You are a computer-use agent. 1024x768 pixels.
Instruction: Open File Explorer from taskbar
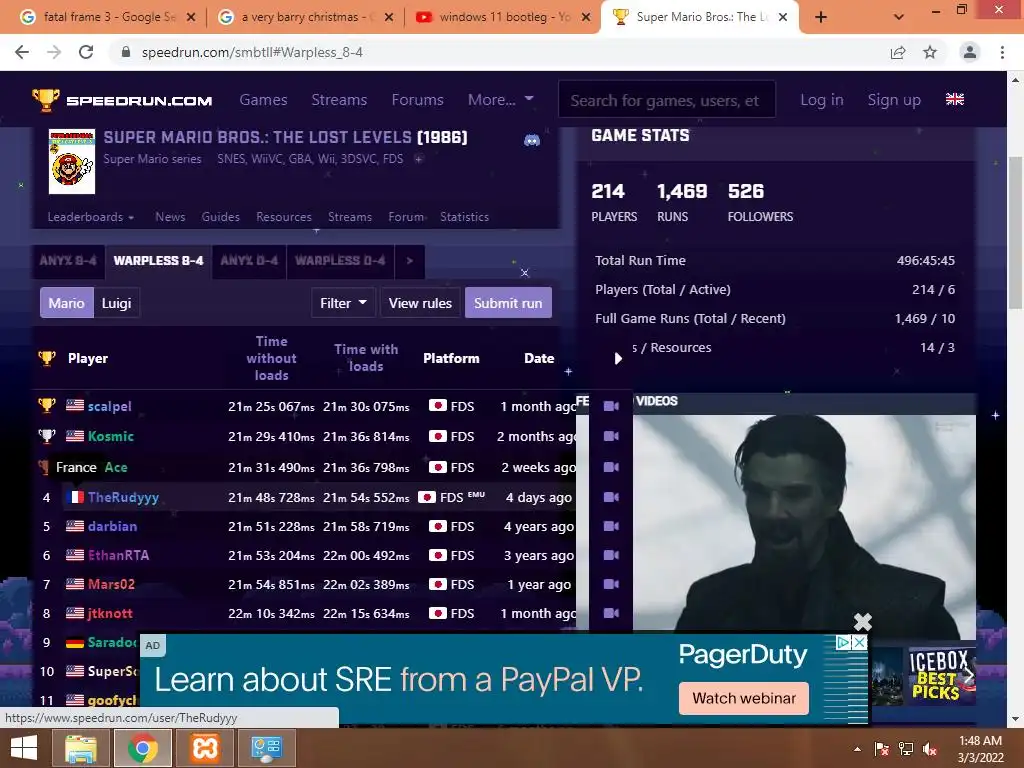(x=80, y=748)
